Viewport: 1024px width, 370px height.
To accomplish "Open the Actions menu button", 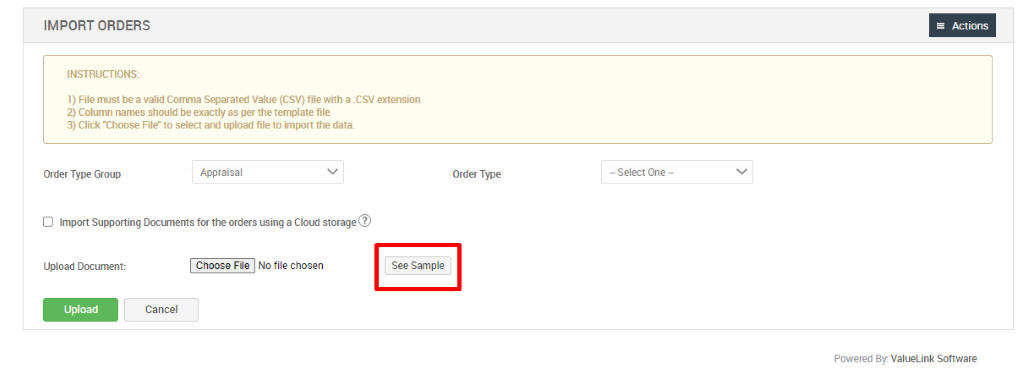I will pos(962,25).
